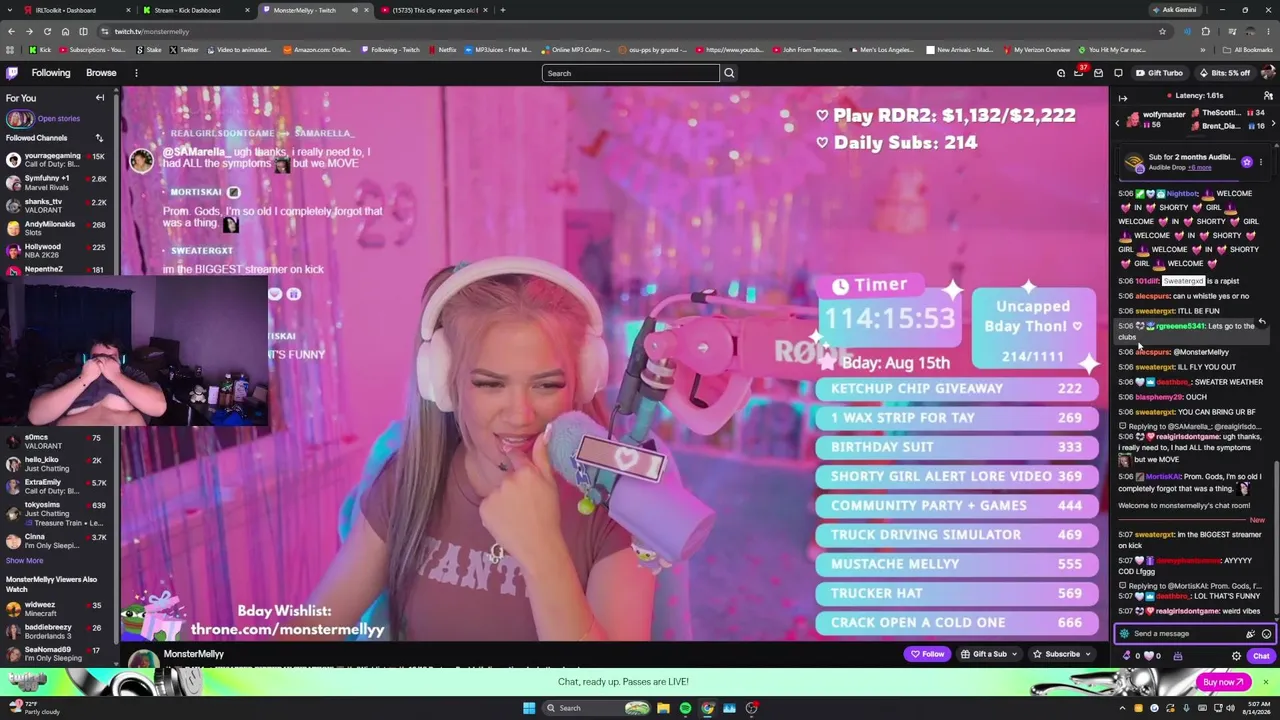Open the Windows Start menu
1280x720 pixels.
[529, 708]
